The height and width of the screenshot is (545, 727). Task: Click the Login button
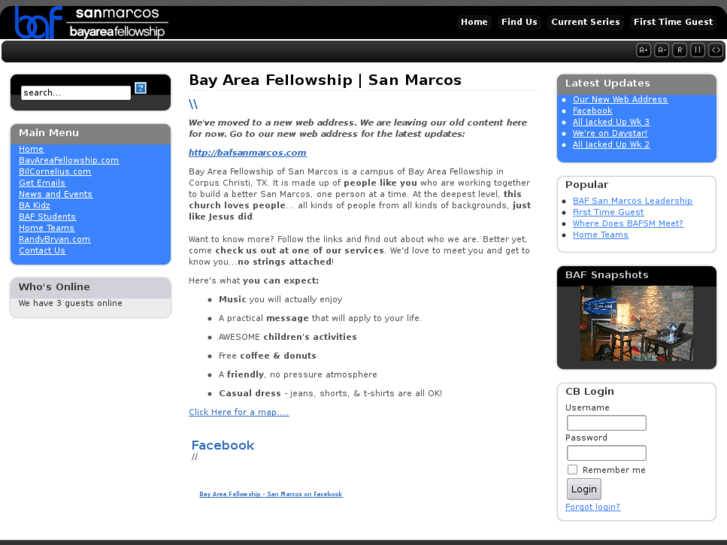(584, 489)
